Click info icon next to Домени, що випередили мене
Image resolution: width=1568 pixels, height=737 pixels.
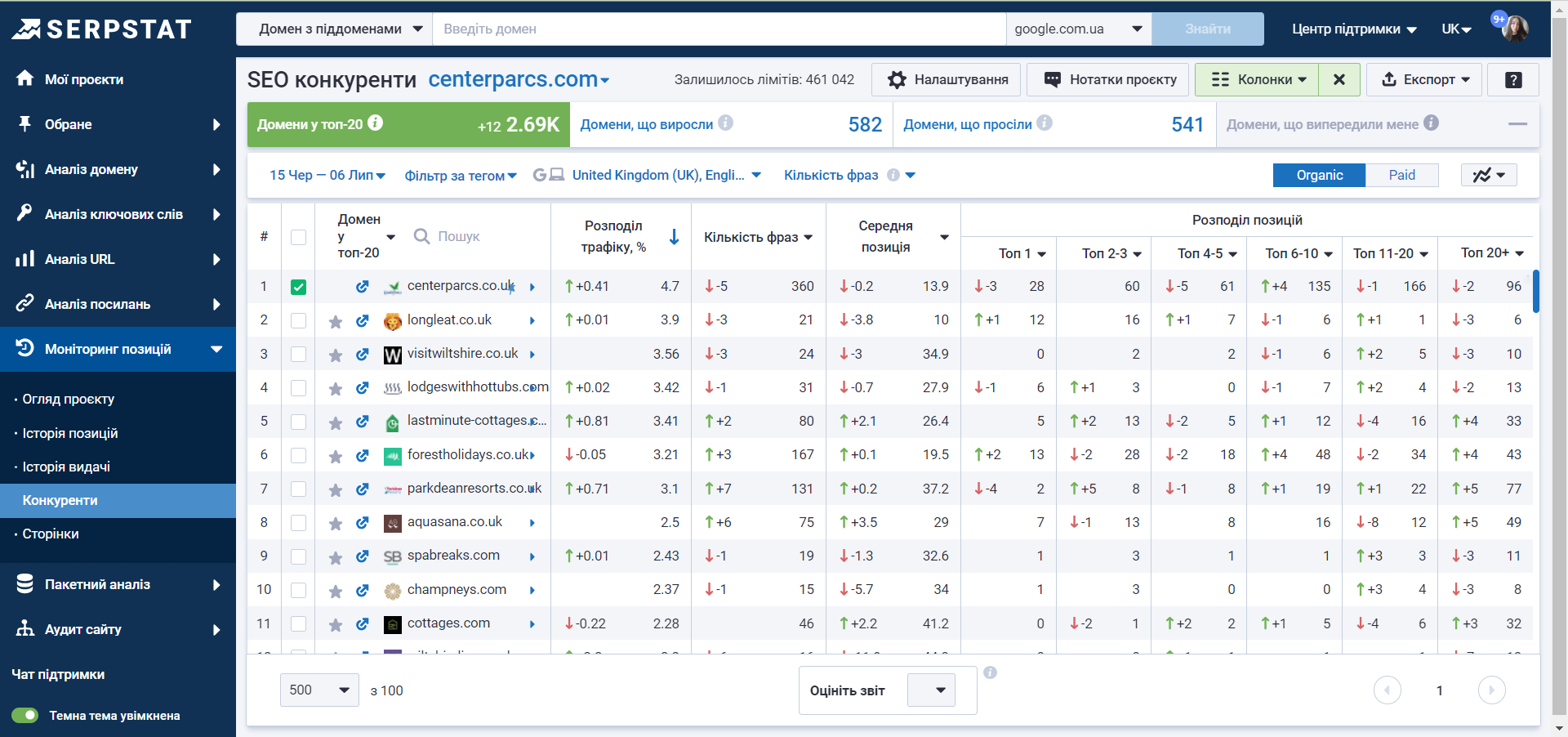1431,123
